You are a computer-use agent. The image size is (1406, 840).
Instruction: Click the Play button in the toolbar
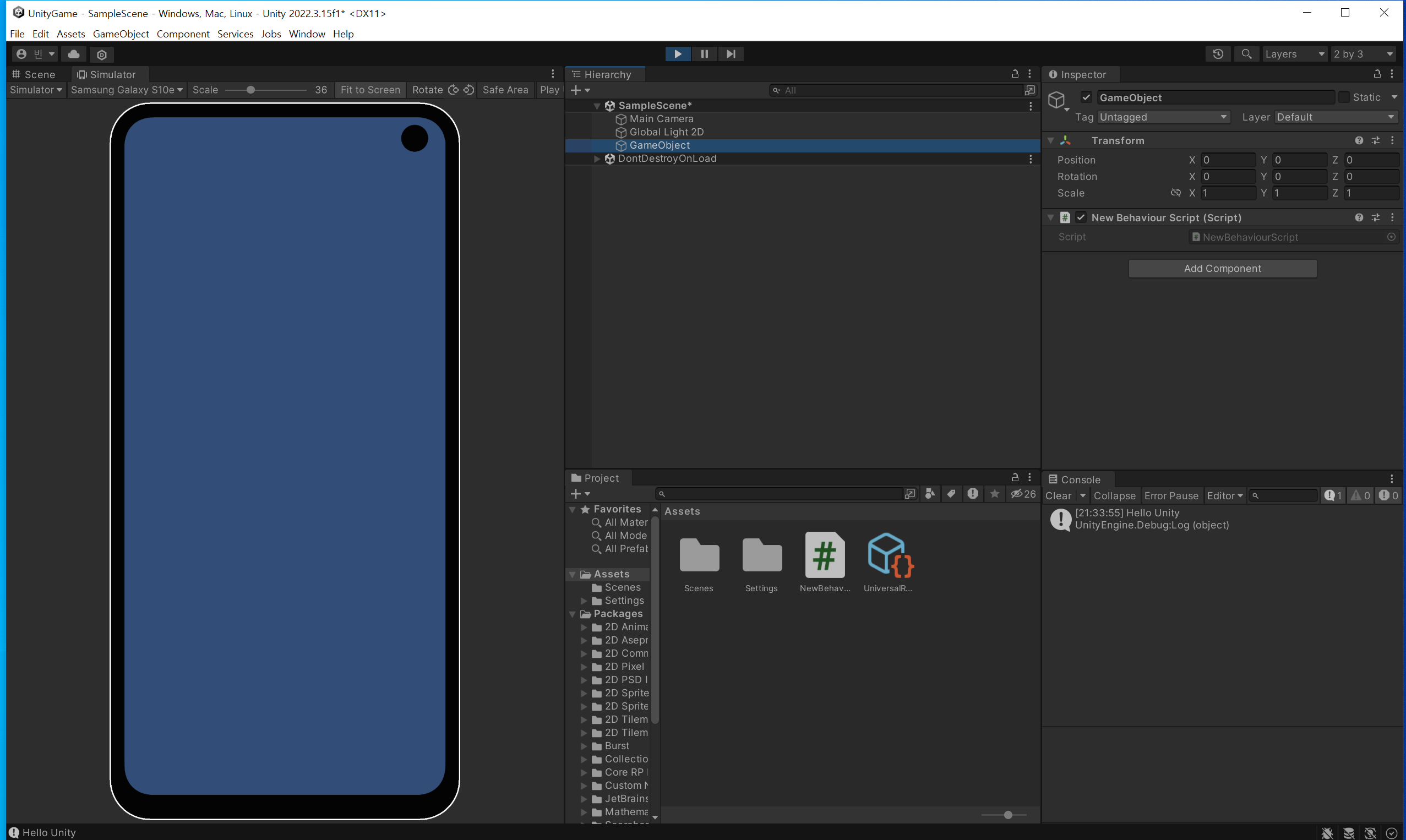click(x=678, y=54)
